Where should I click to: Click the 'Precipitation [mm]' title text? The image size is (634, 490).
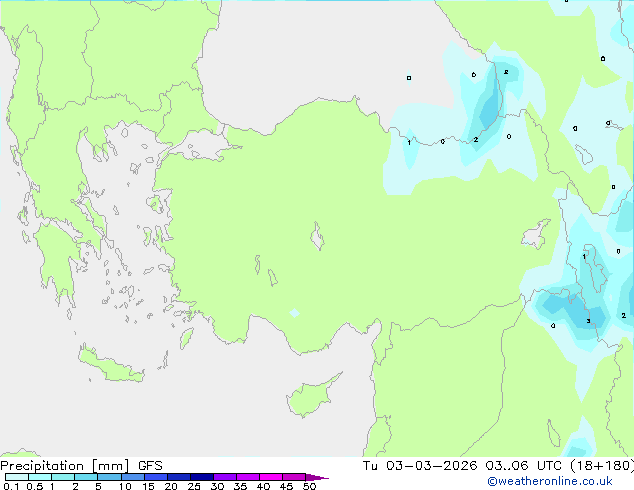point(65,466)
